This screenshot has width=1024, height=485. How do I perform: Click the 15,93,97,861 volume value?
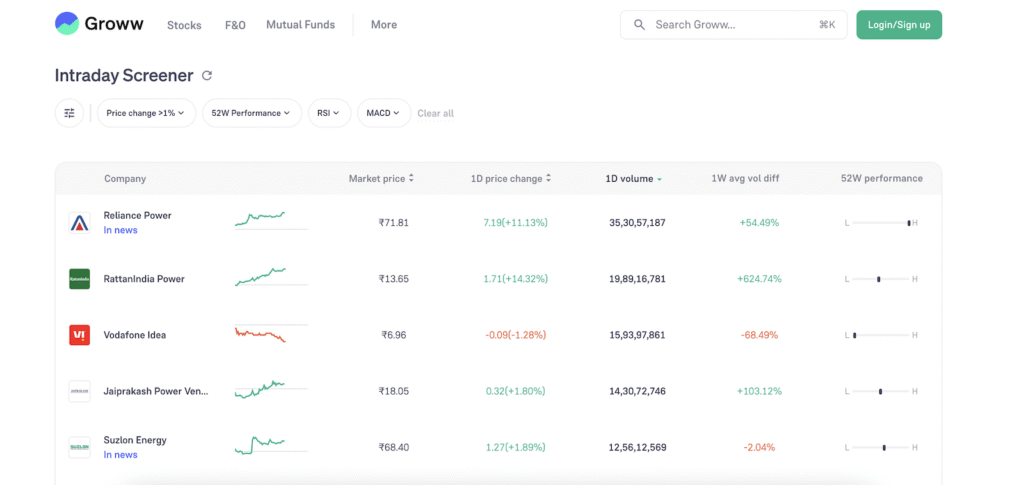[x=637, y=335]
